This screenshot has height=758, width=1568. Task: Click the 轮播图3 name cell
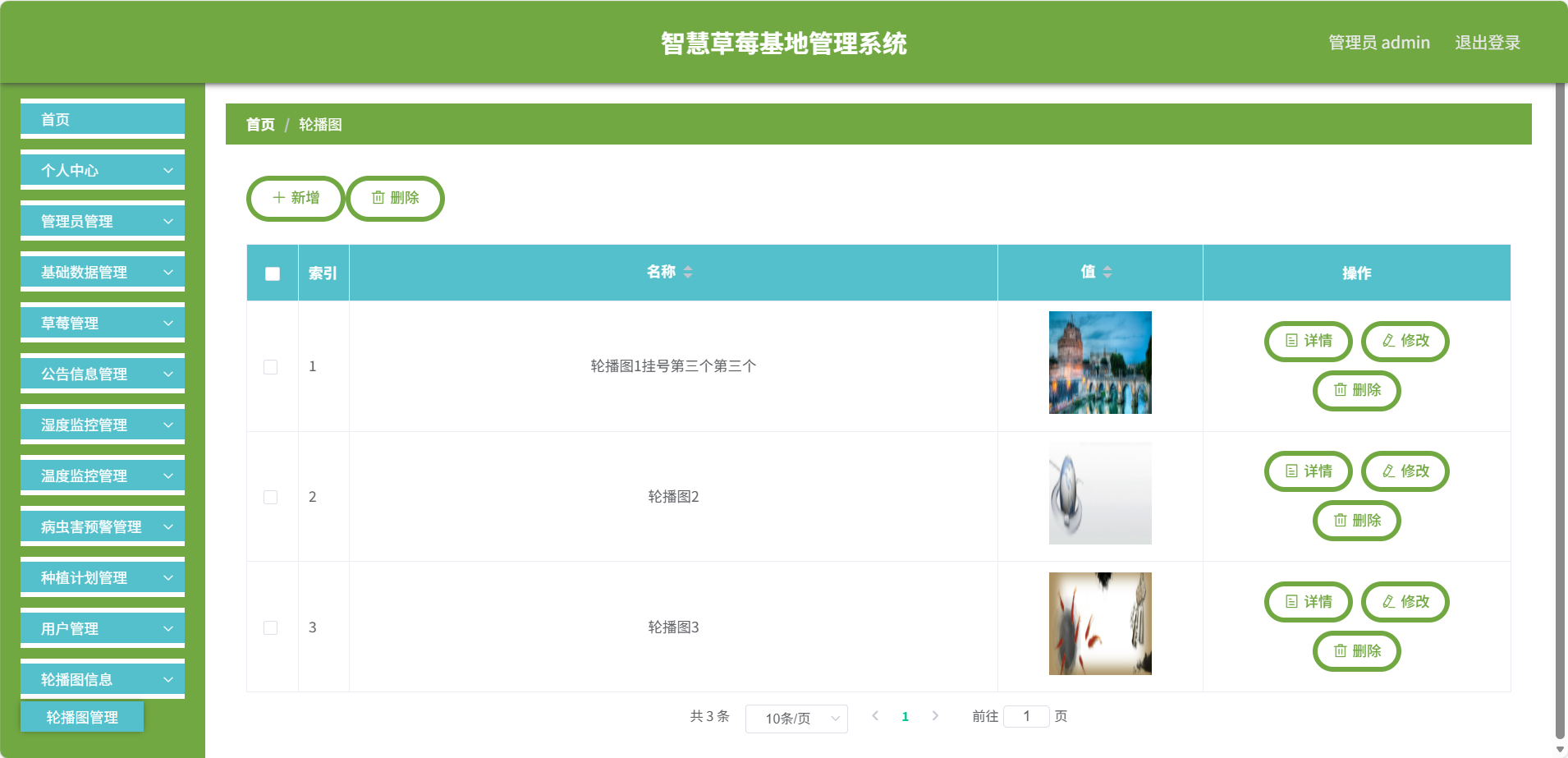coord(673,627)
